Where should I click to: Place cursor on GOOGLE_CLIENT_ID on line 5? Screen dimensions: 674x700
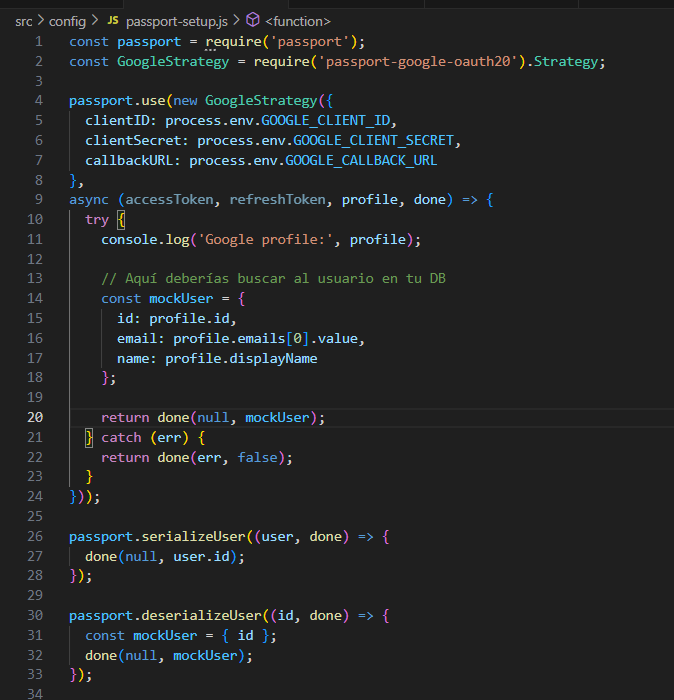tap(325, 121)
